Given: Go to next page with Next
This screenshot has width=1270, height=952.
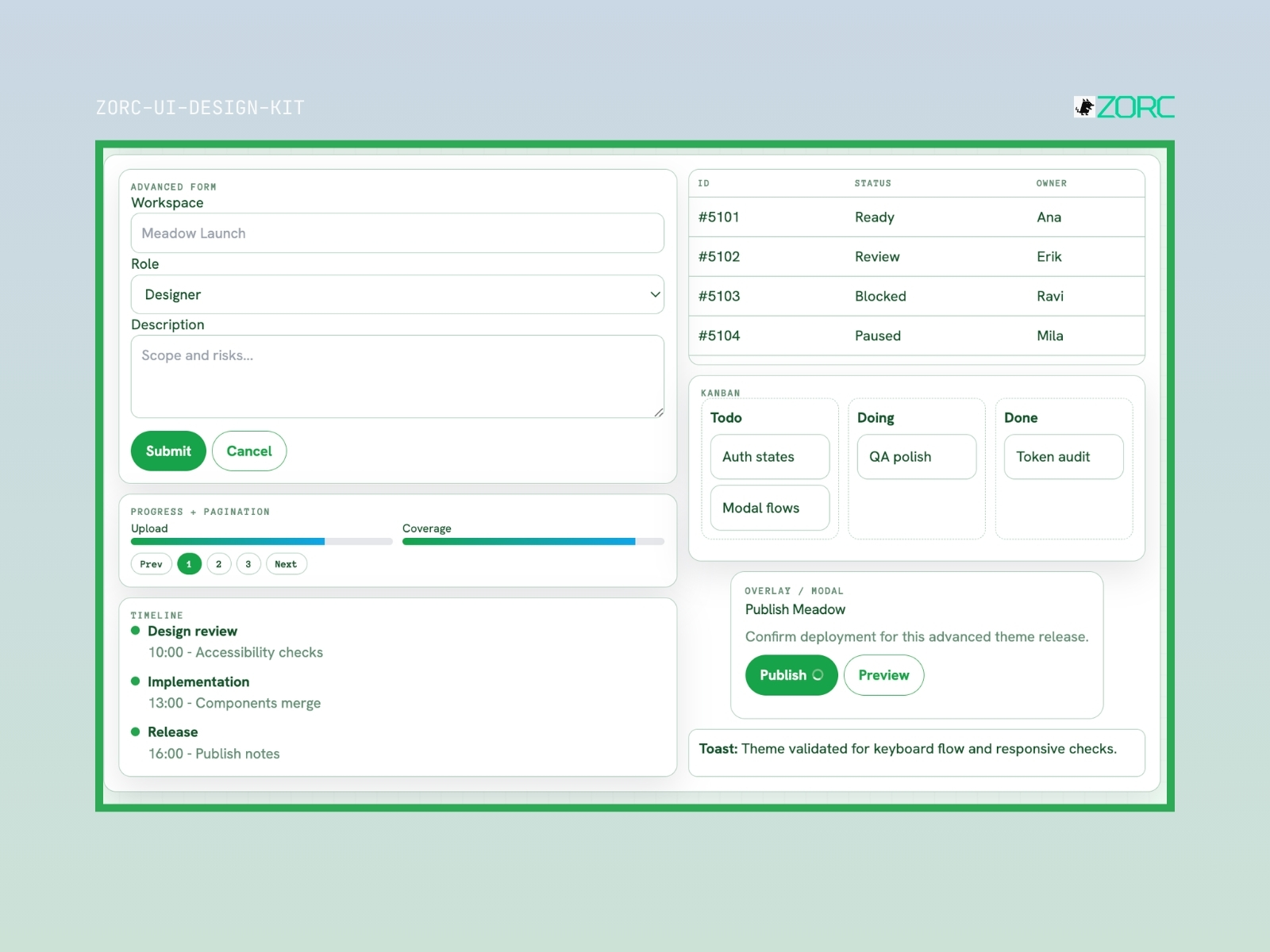Looking at the screenshot, I should [286, 564].
